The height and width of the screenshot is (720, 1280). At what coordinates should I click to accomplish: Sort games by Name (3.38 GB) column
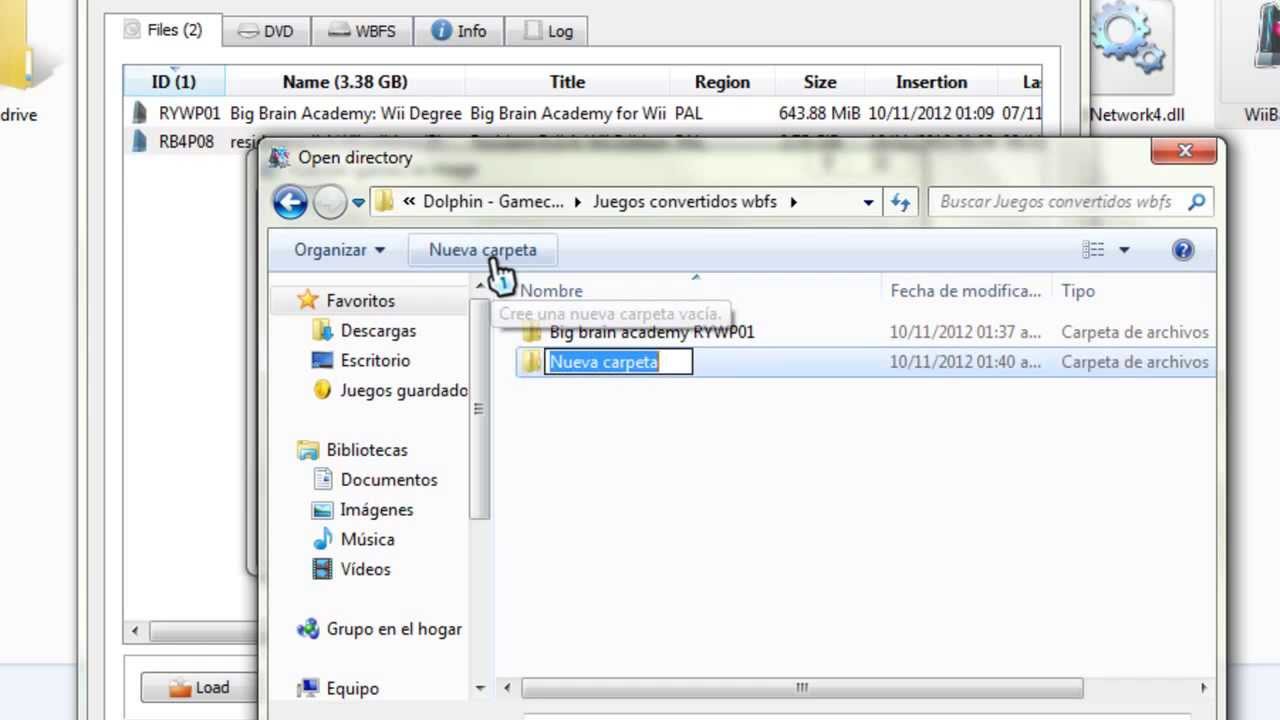345,82
